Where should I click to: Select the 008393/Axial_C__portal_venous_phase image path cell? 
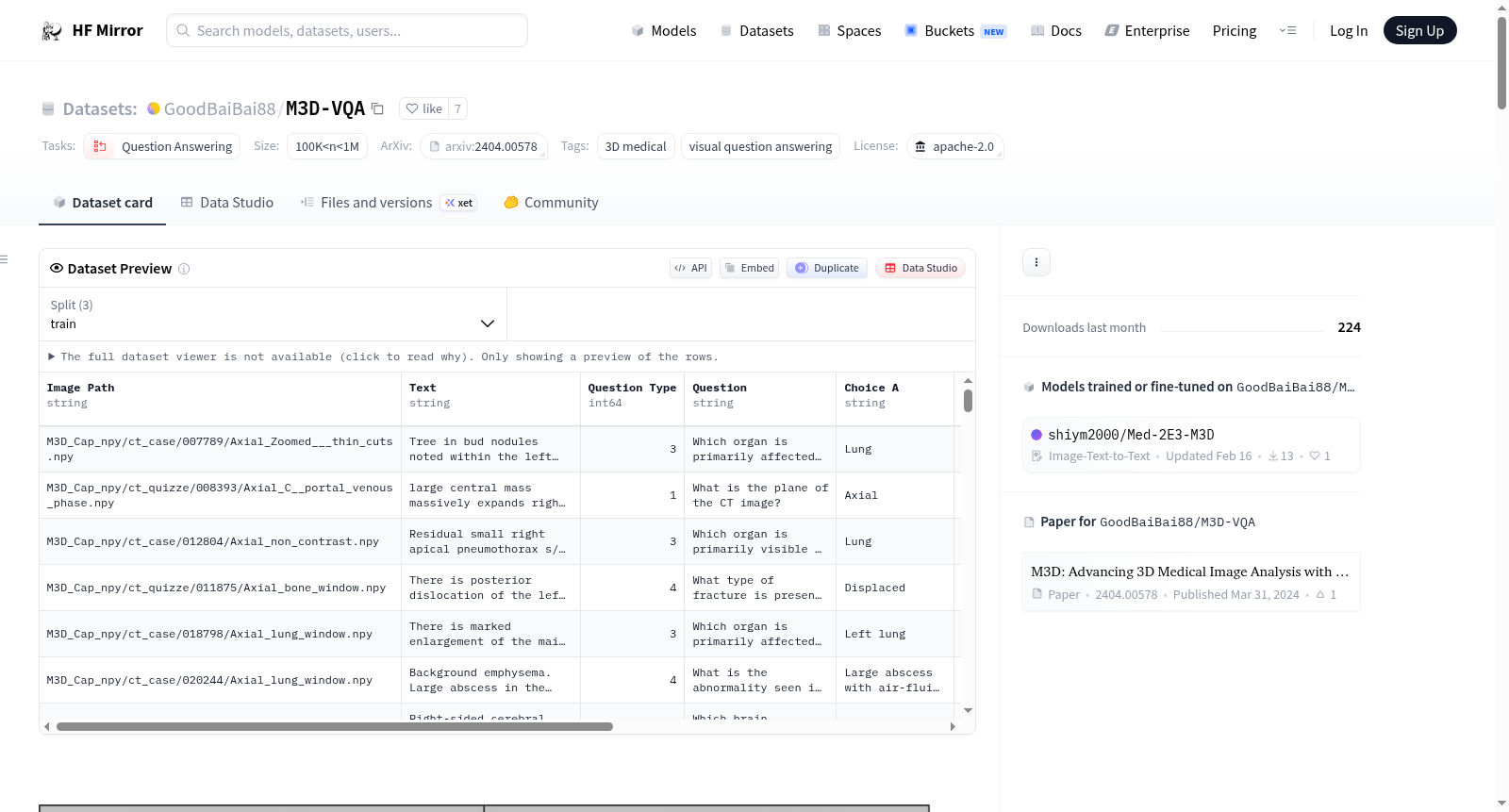click(221, 495)
